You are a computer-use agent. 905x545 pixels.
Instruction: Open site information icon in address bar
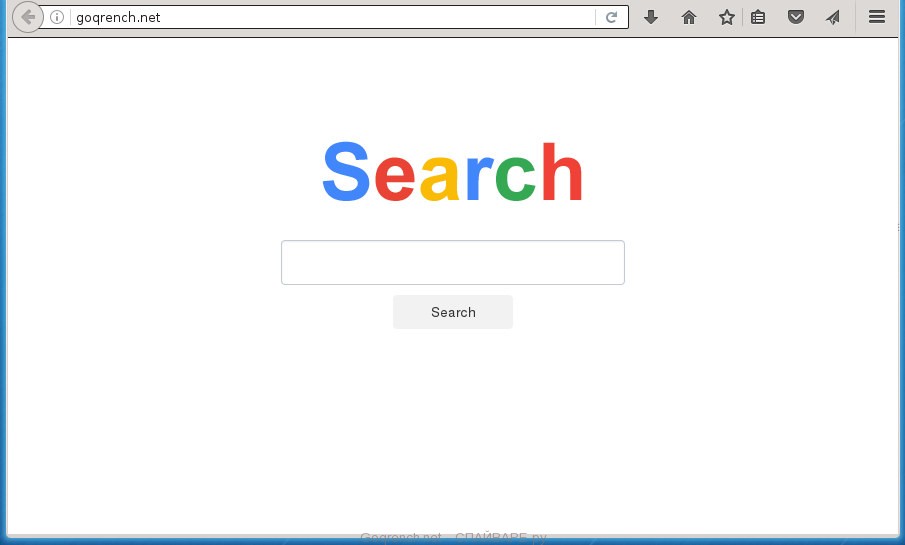tap(57, 17)
